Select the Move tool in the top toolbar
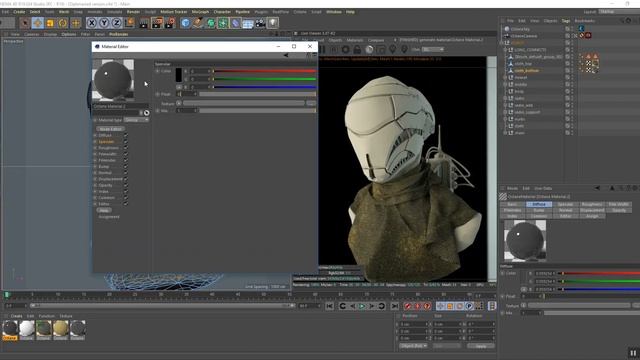The height and width of the screenshot is (360, 640). coord(38,23)
